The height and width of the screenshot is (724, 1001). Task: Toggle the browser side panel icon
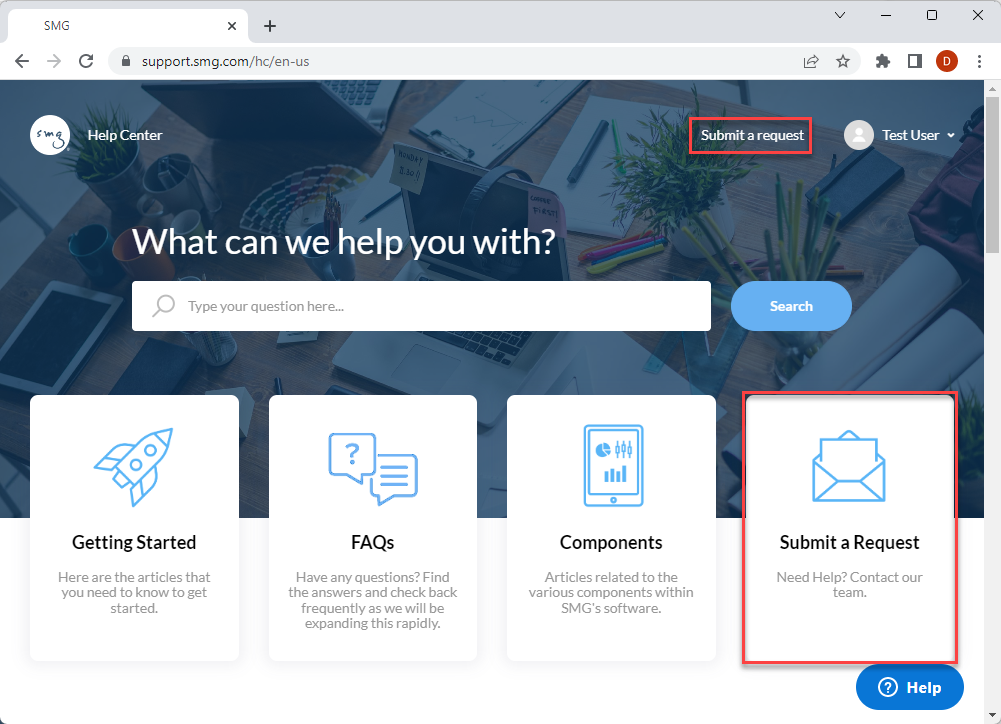pyautogui.click(x=915, y=61)
